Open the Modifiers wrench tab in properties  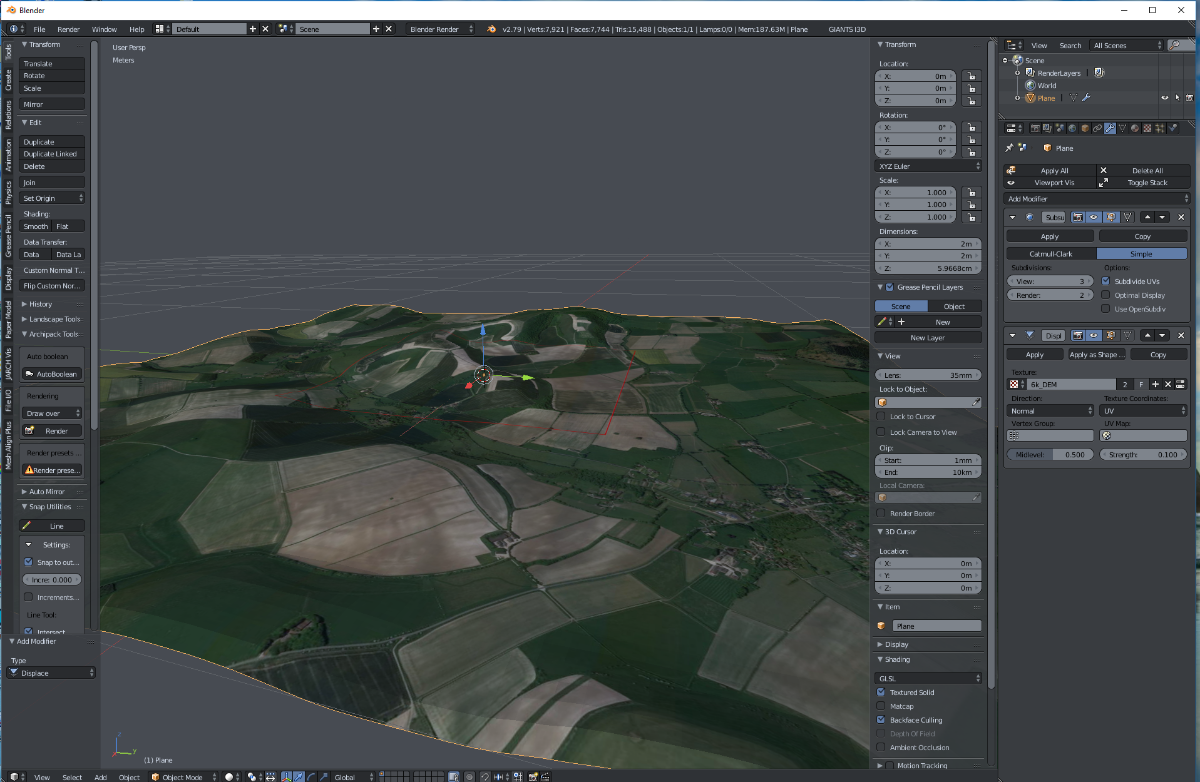coord(1109,128)
